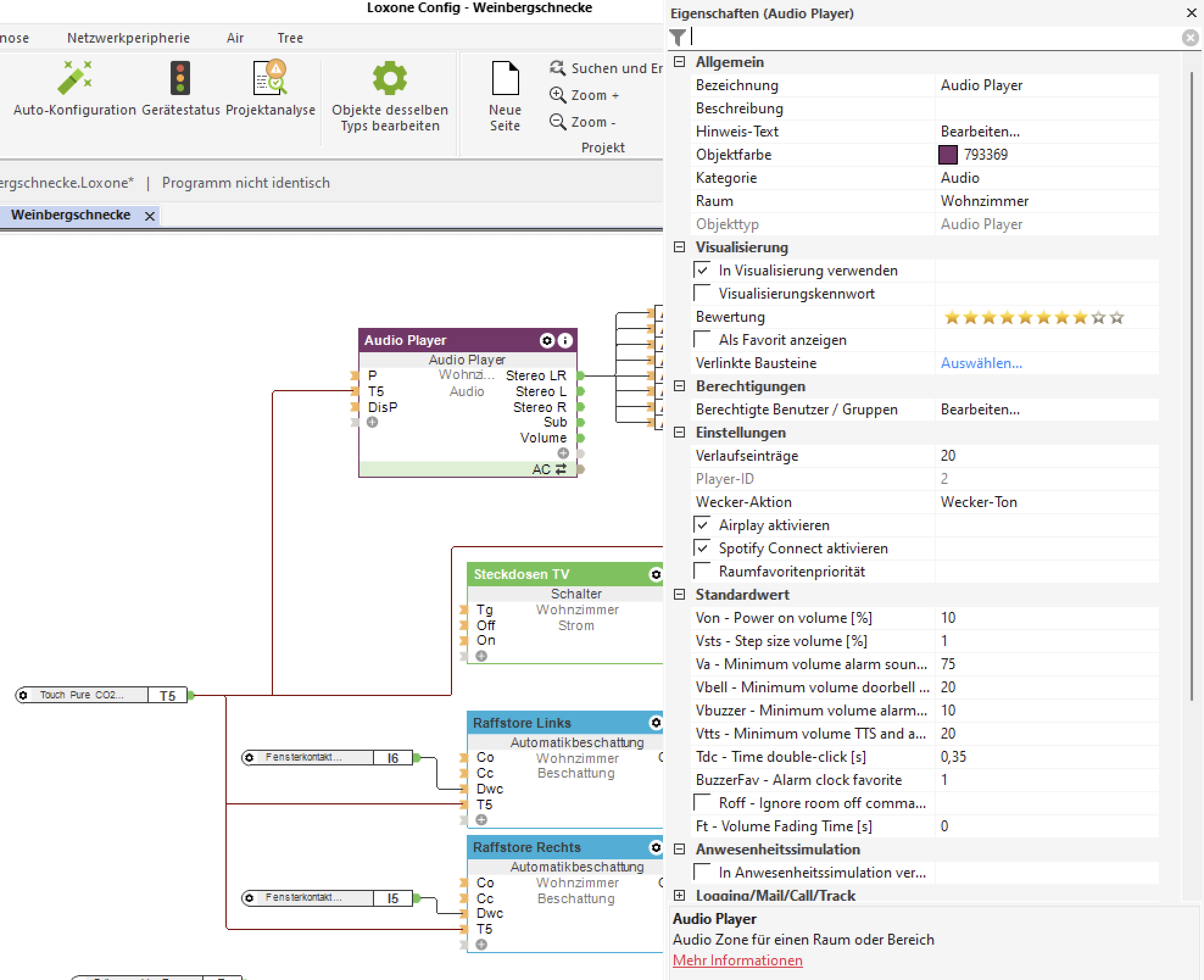Click Mehr Informationen link

click(x=737, y=960)
